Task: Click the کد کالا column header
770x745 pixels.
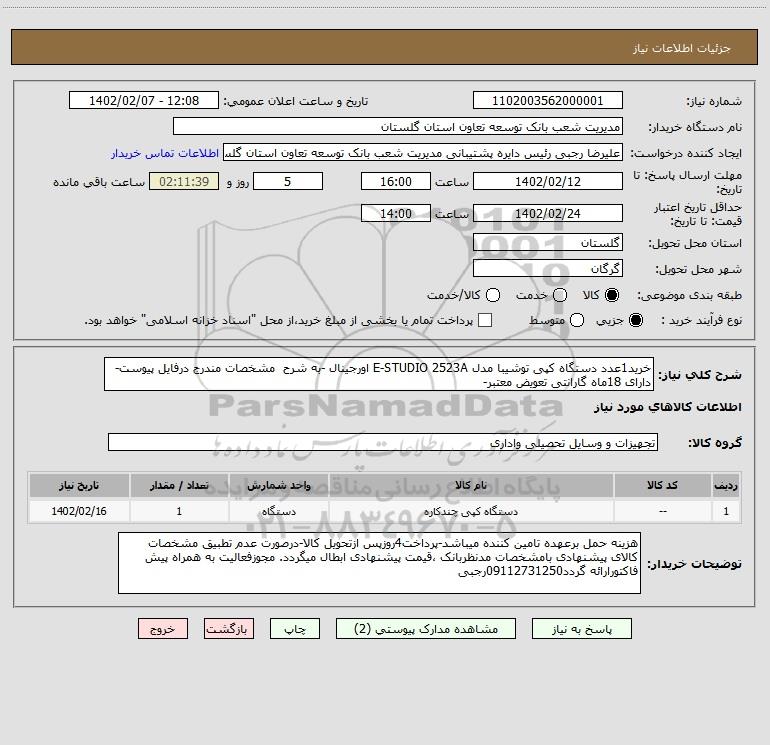Action: point(662,485)
